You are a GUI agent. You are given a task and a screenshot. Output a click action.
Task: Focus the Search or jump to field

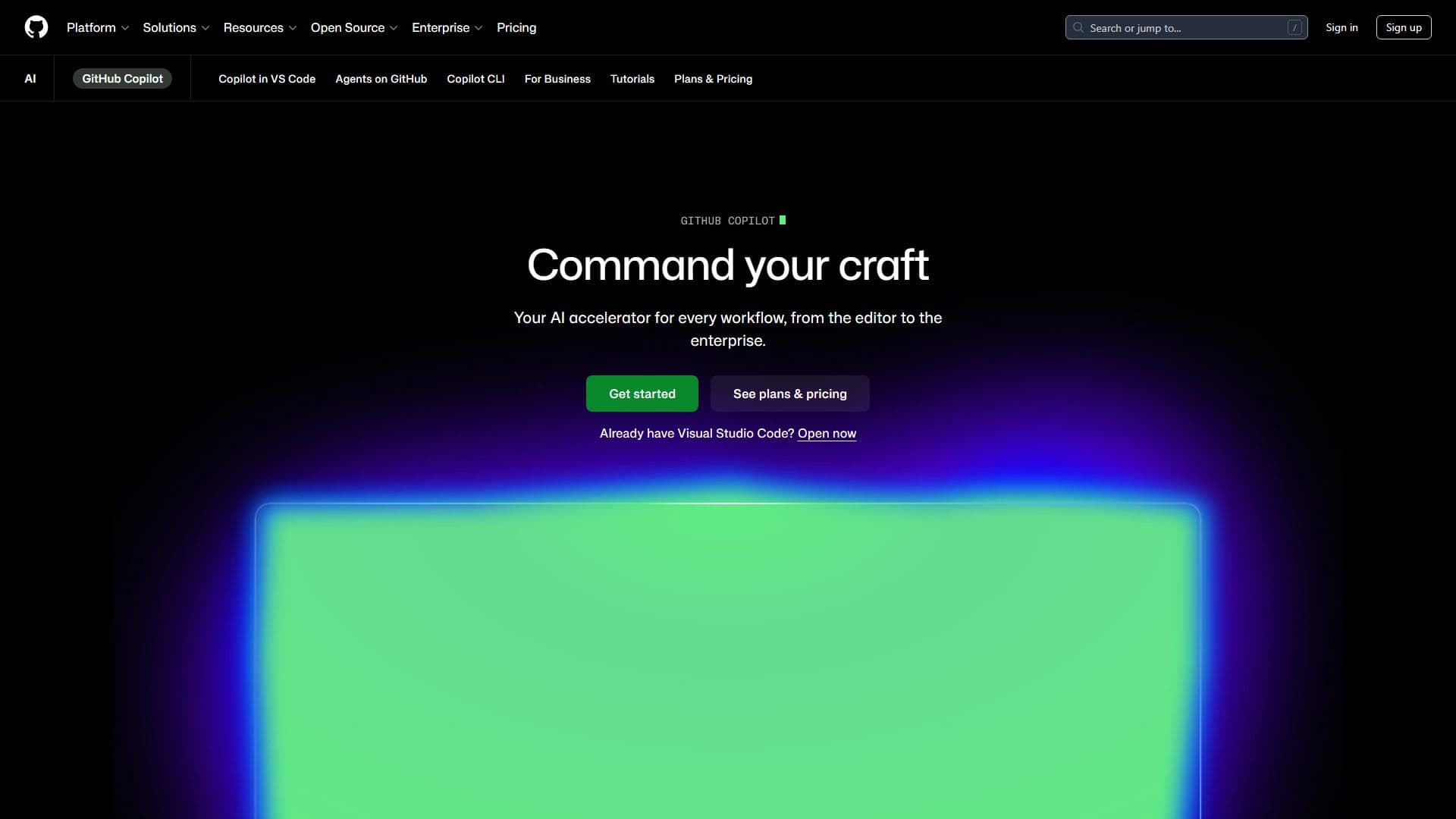[1186, 27]
